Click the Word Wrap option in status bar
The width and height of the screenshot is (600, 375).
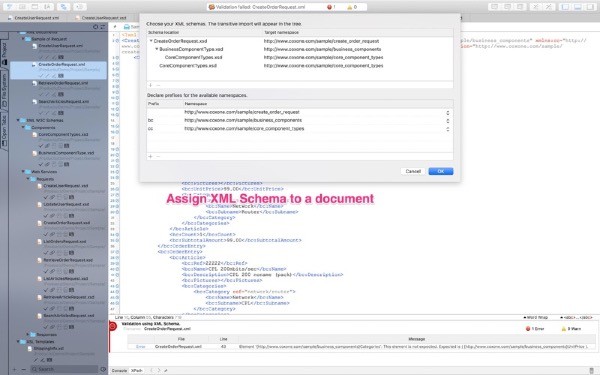pos(535,318)
